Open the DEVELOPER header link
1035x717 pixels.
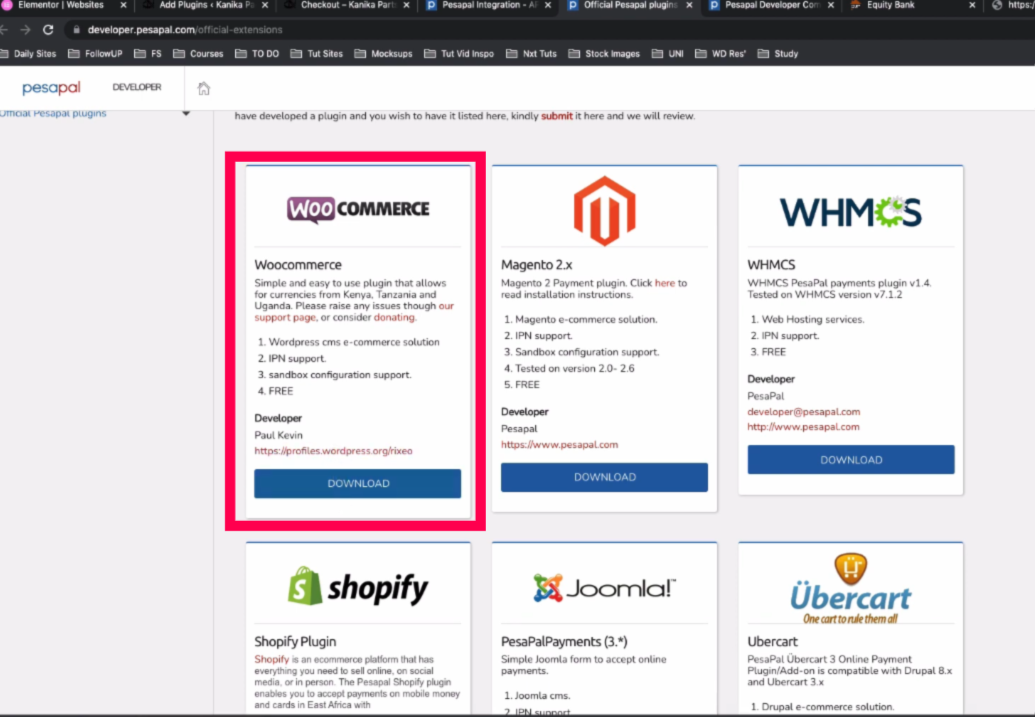point(137,87)
